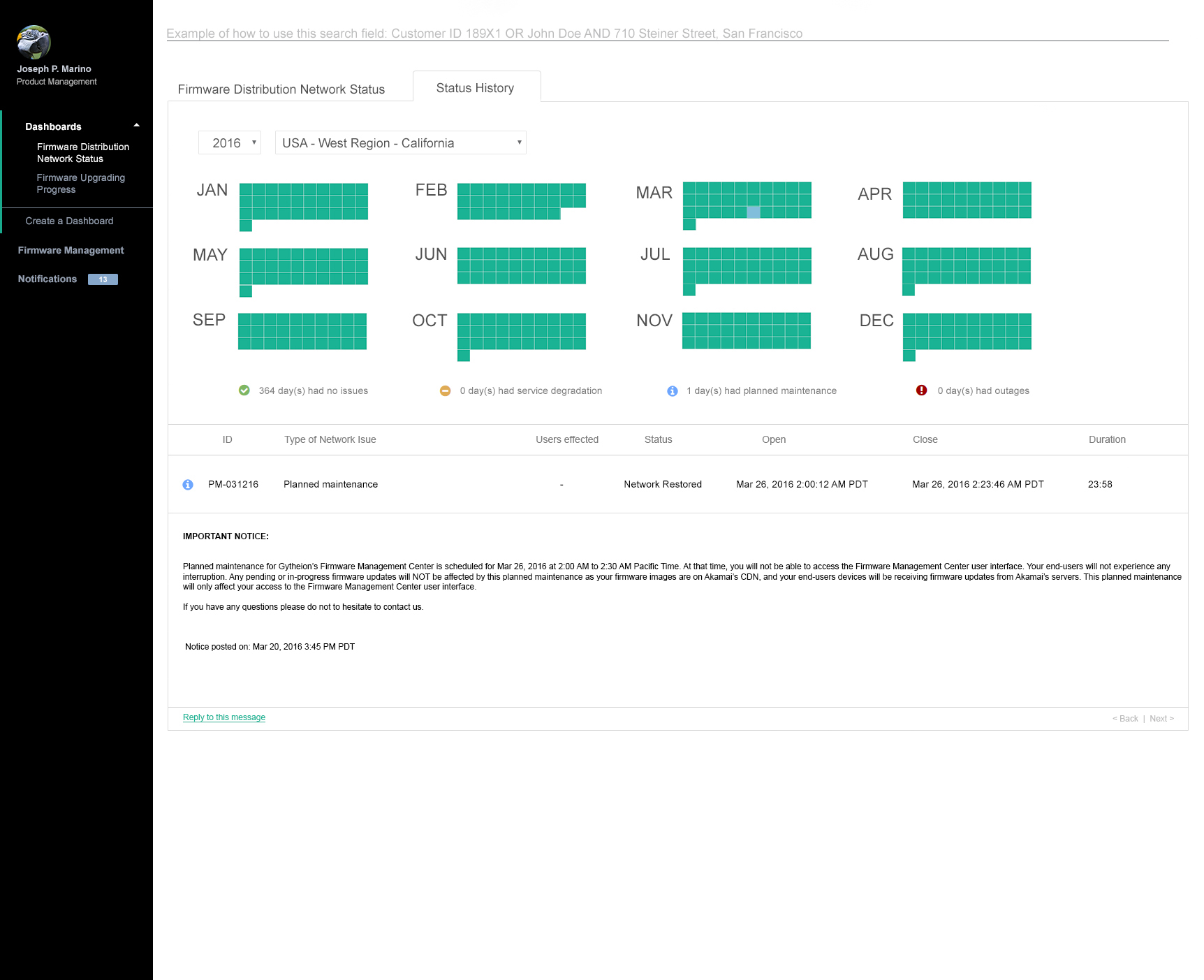Open the Firmware Management section
The image size is (1204, 980).
71,250
